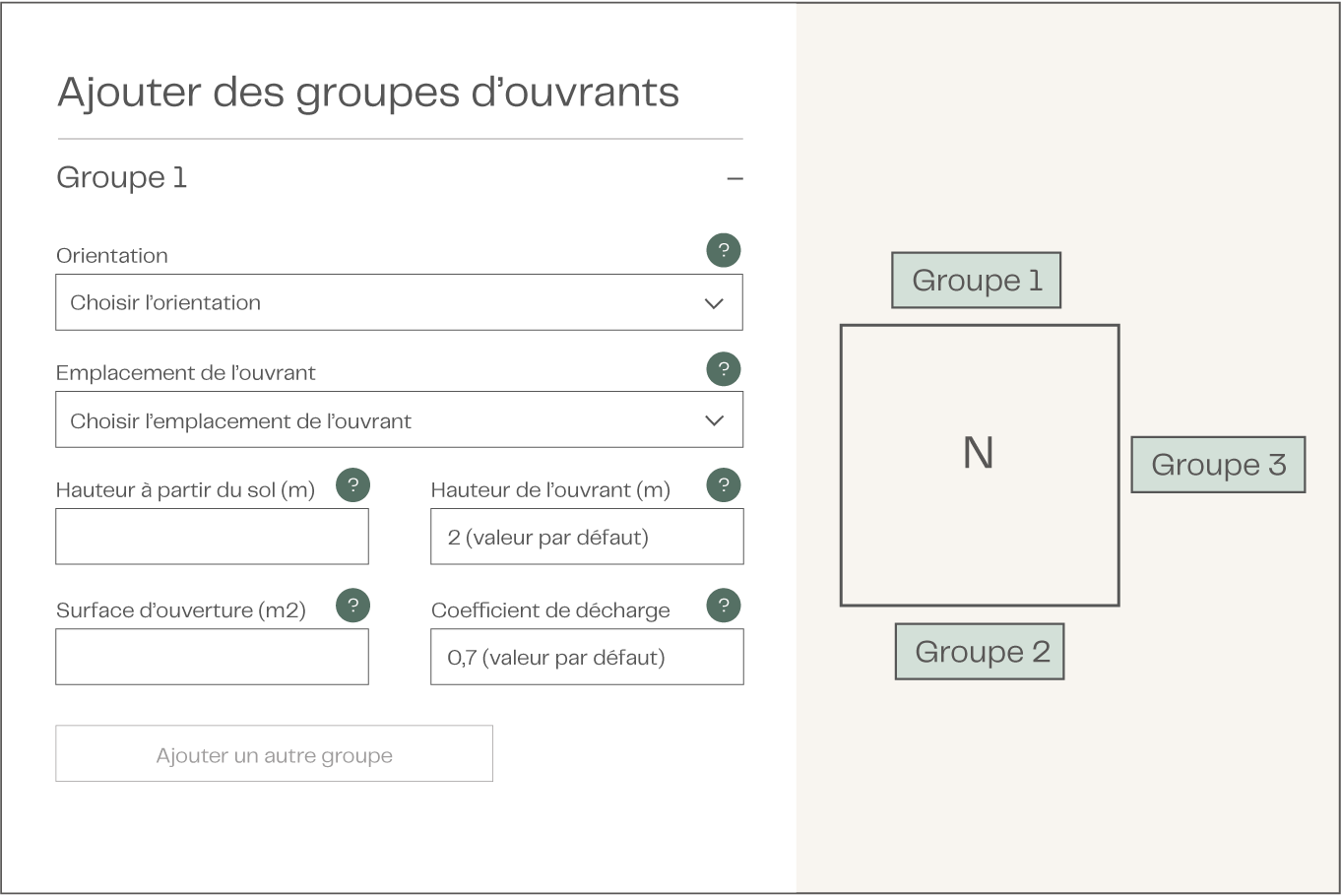Expand Choisir l'emplacement de l'ouvrant dropdown
The height and width of the screenshot is (896, 1341).
pyautogui.click(x=384, y=420)
